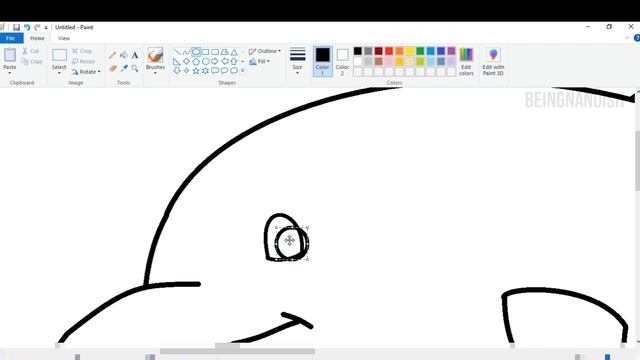Click the Paste clipboard icon
Viewport: 640px width, 360px height.
tap(10, 55)
